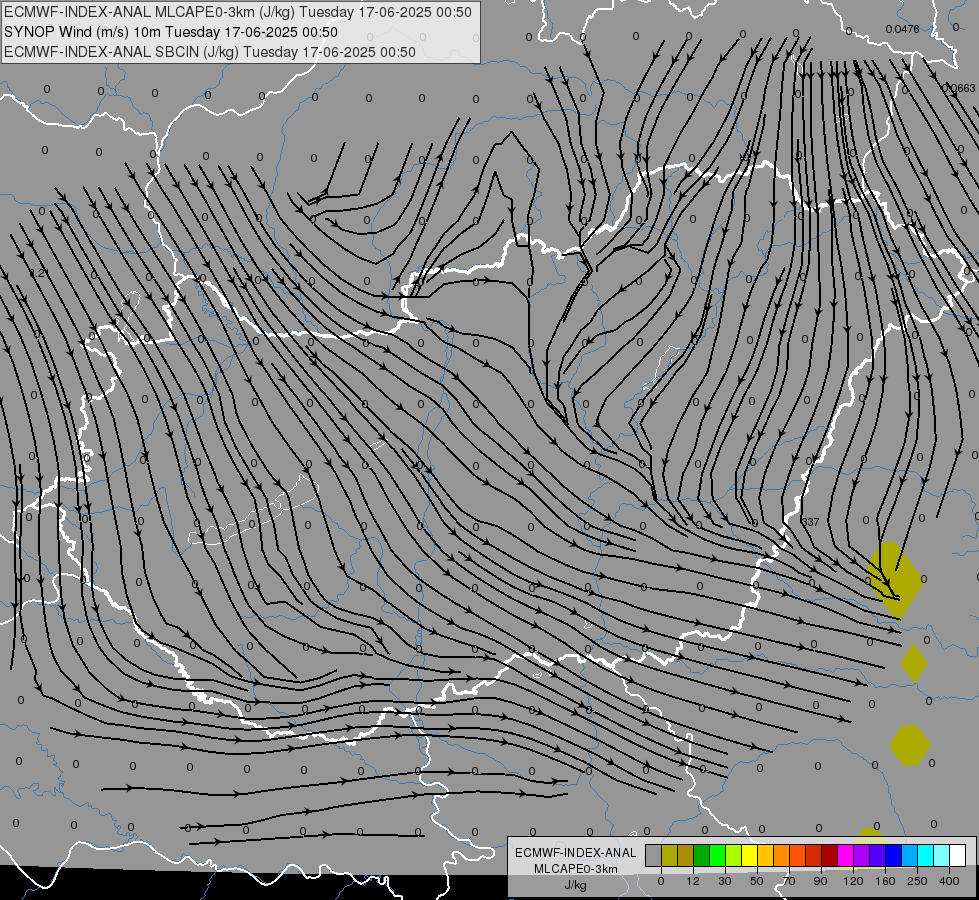
Task: Click the MLCAPE0-3km legend caption
Action: (x=576, y=869)
